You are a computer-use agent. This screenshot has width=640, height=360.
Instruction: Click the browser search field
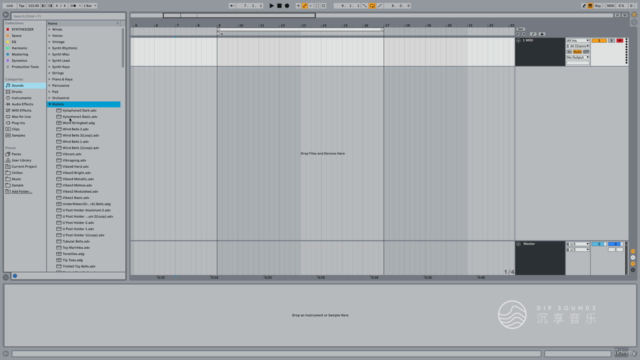[x=67, y=16]
